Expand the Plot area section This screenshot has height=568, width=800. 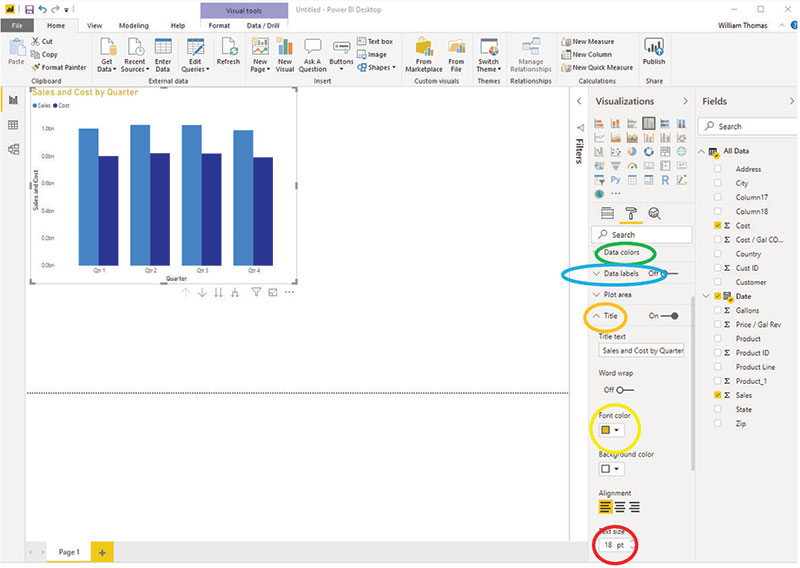coord(598,295)
